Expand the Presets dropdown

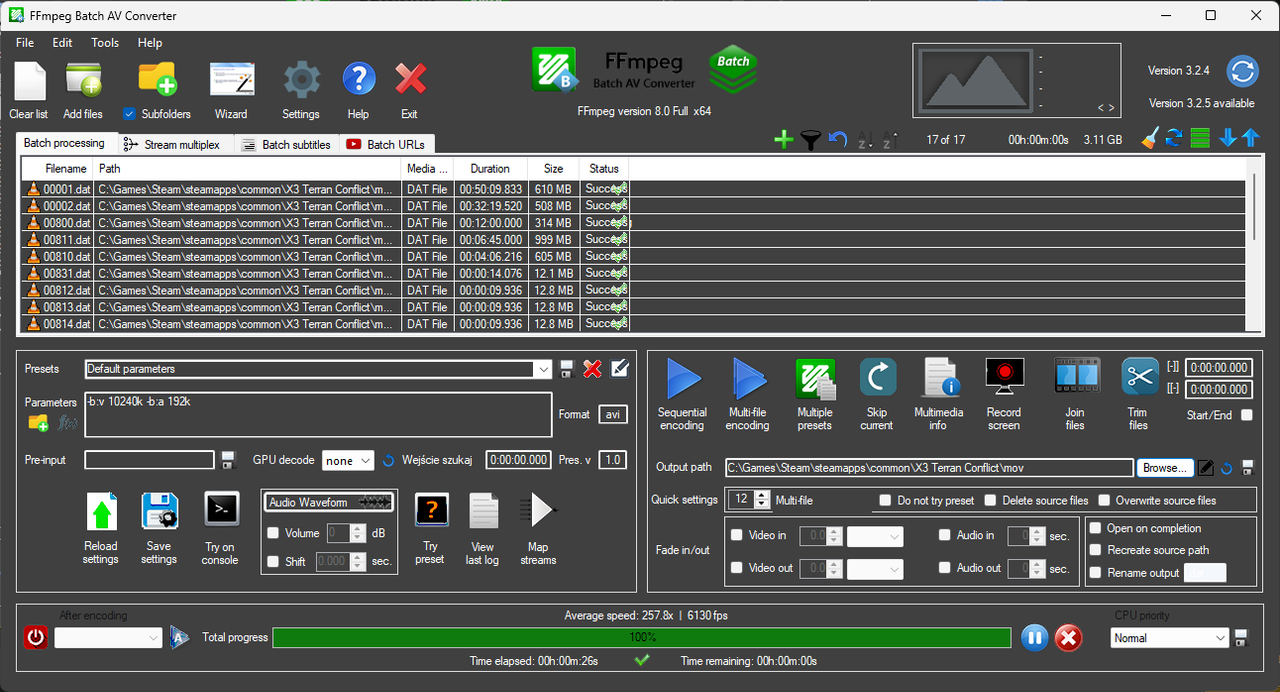[x=543, y=369]
